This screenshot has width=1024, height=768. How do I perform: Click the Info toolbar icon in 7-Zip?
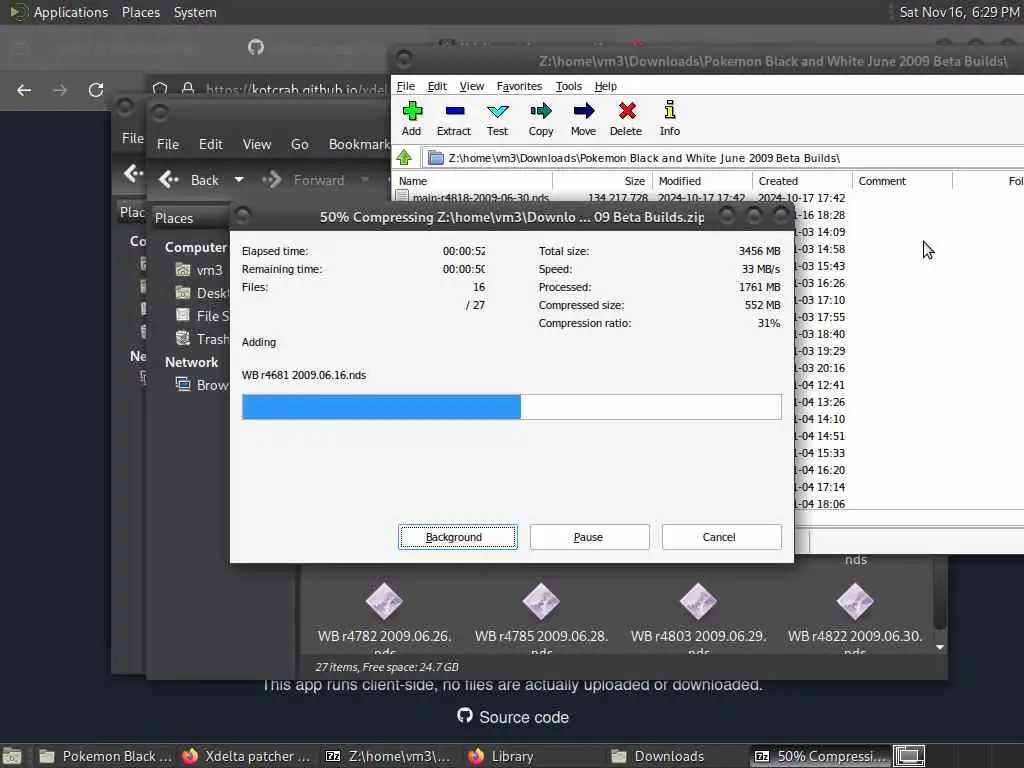669,118
